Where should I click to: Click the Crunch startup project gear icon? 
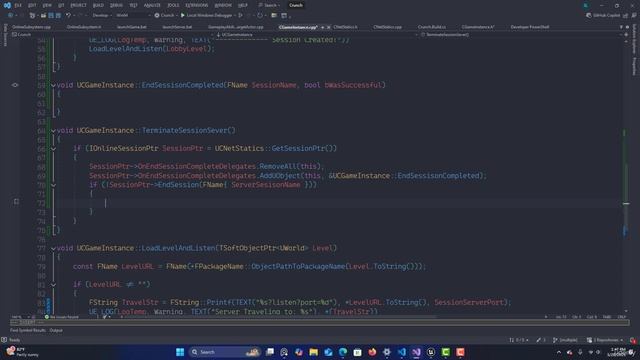click(x=157, y=15)
